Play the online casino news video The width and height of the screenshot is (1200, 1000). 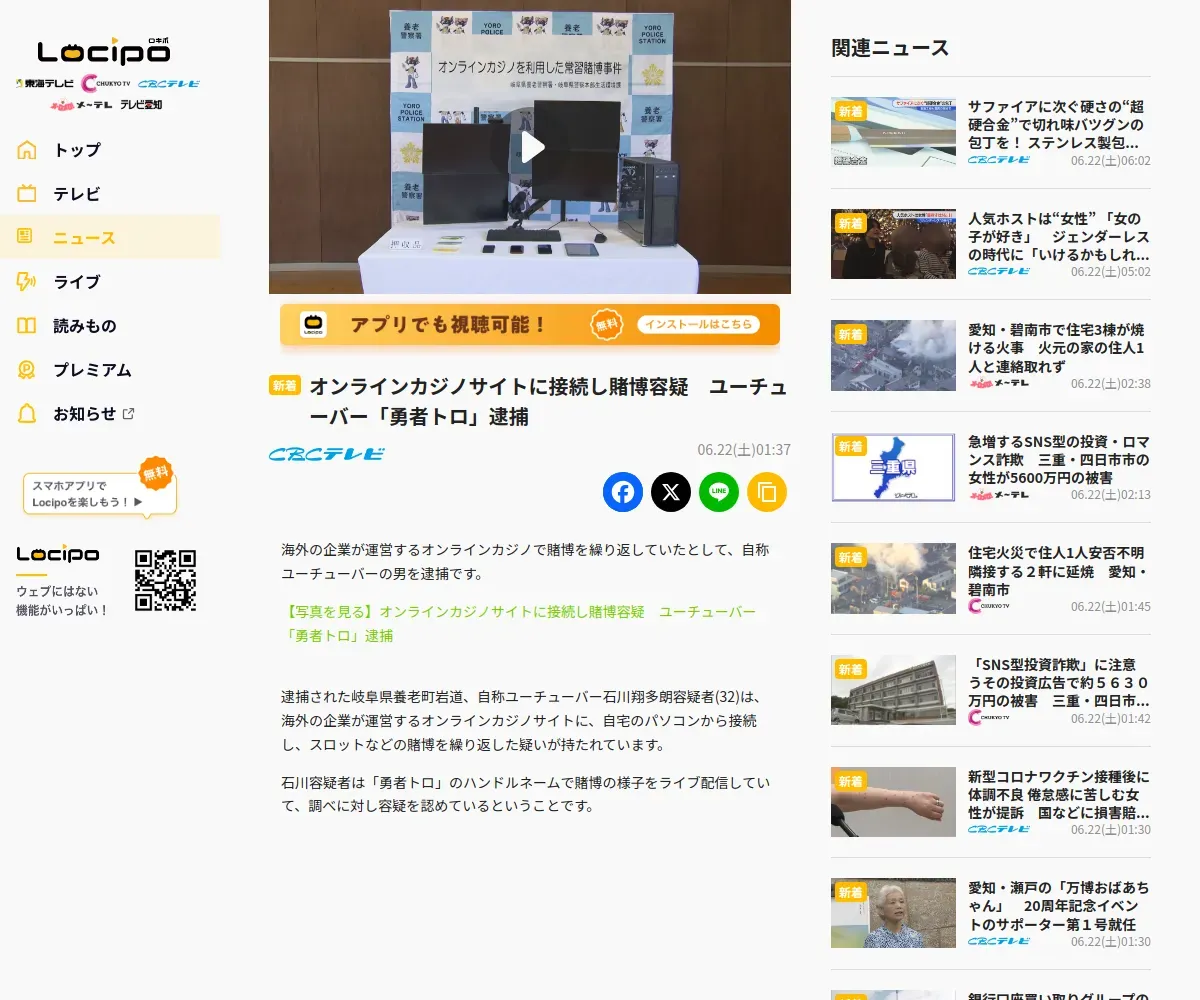pos(530,147)
